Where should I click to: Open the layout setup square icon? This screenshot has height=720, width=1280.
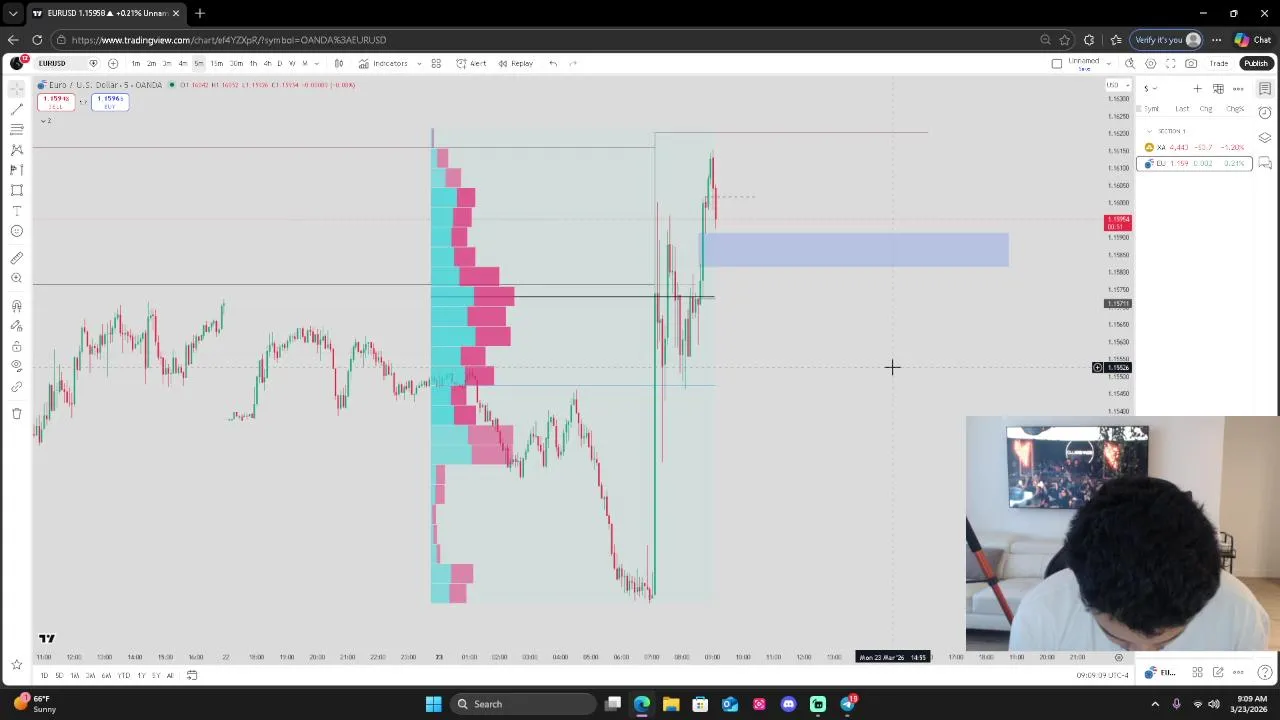pos(1057,63)
